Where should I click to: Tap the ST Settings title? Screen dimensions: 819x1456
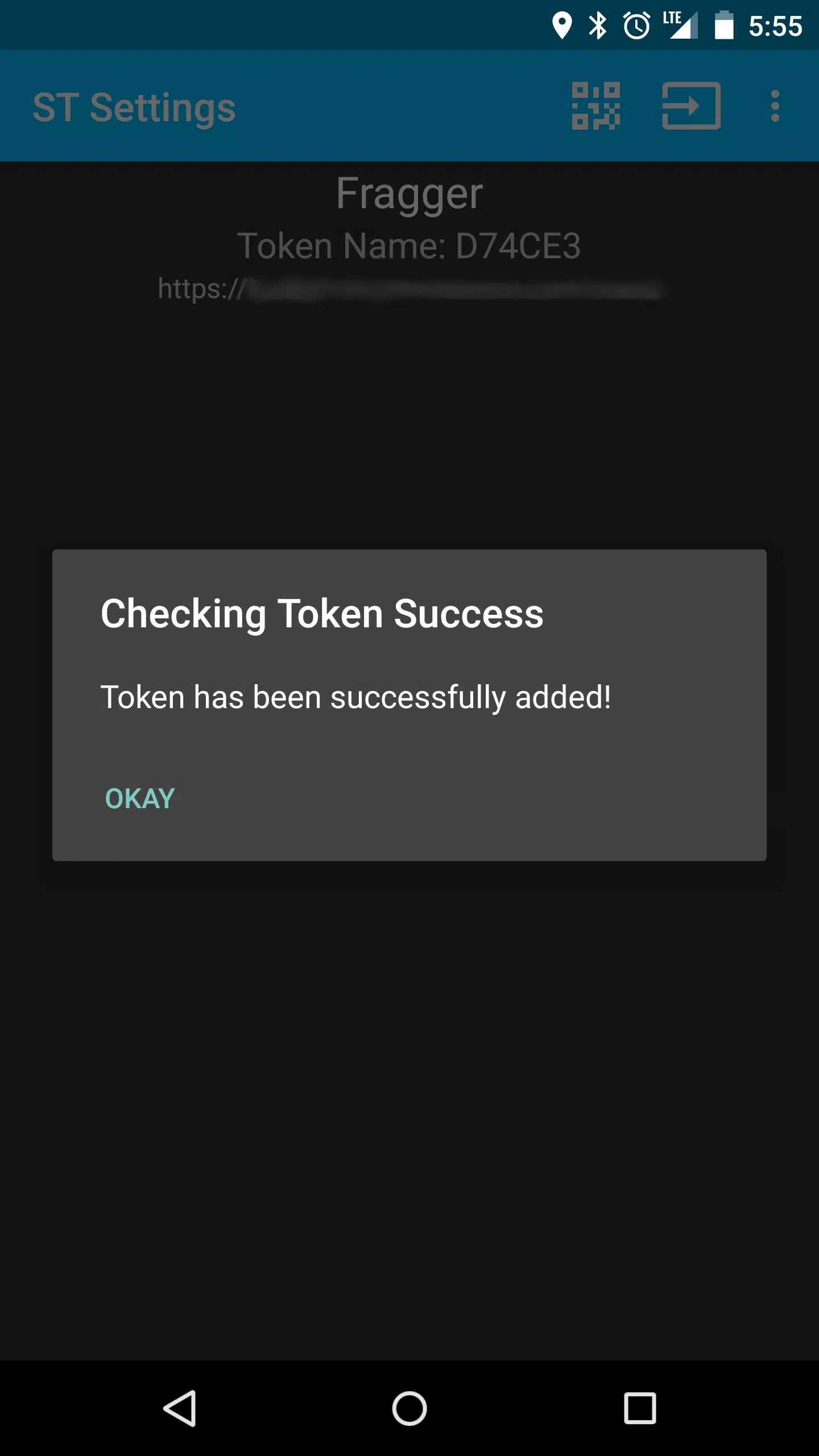(x=134, y=107)
